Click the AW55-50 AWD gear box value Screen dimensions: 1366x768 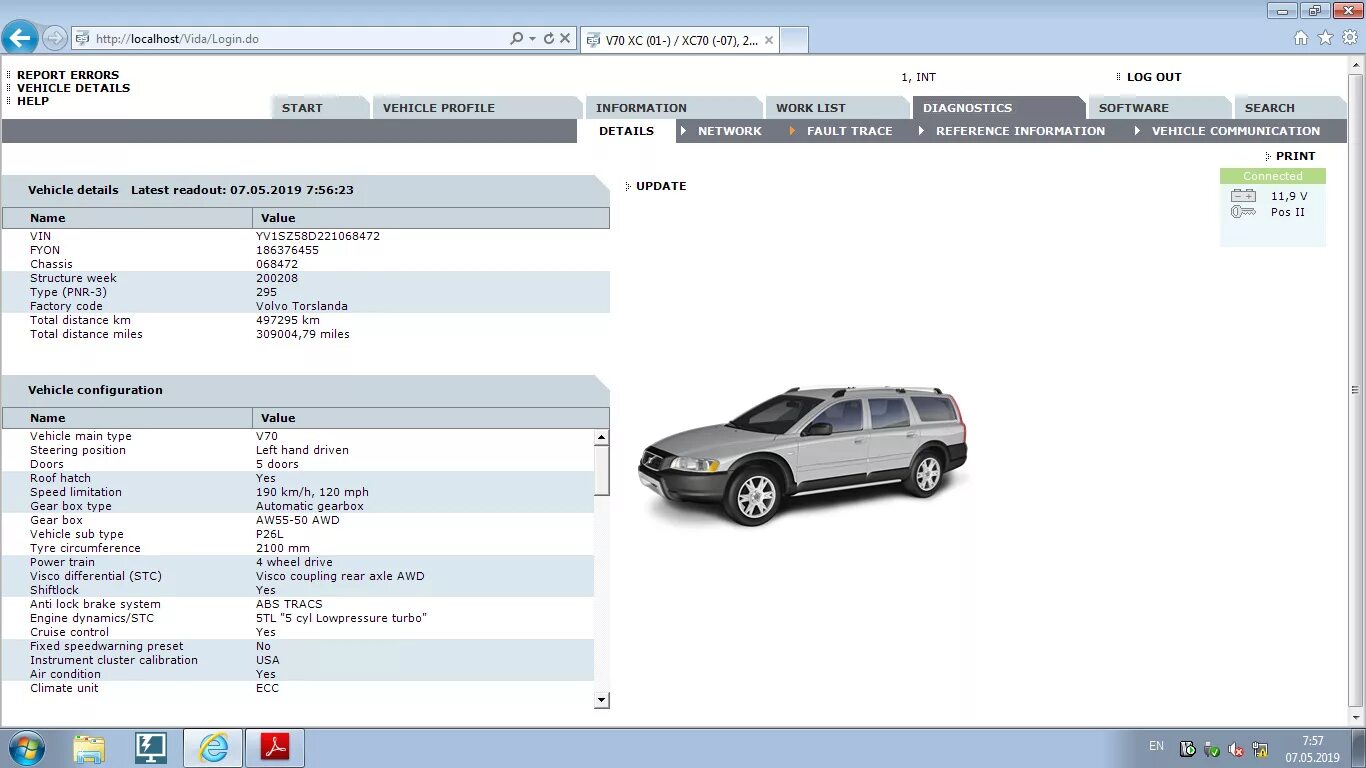coord(298,520)
